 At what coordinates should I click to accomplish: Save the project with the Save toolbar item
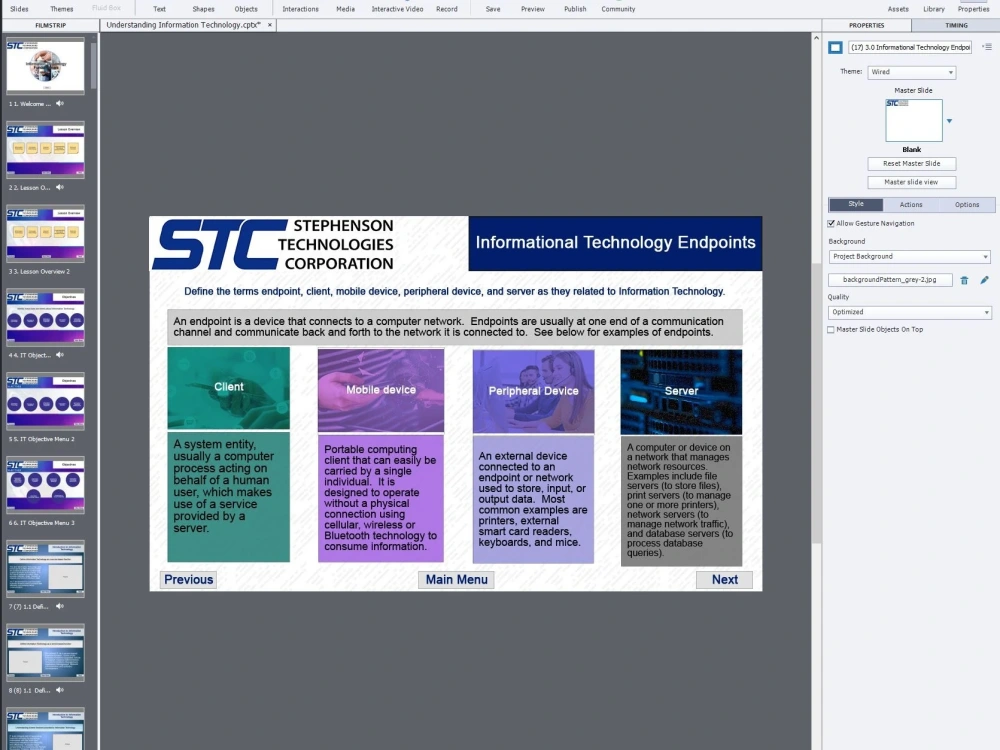click(493, 9)
